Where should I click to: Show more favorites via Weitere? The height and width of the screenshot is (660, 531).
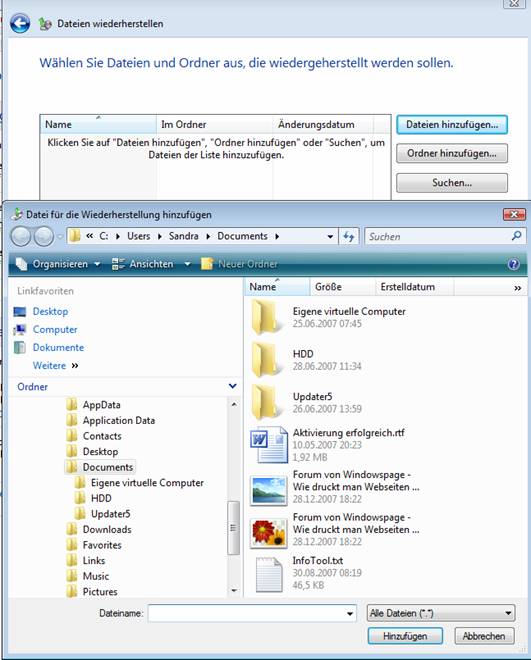56,365
